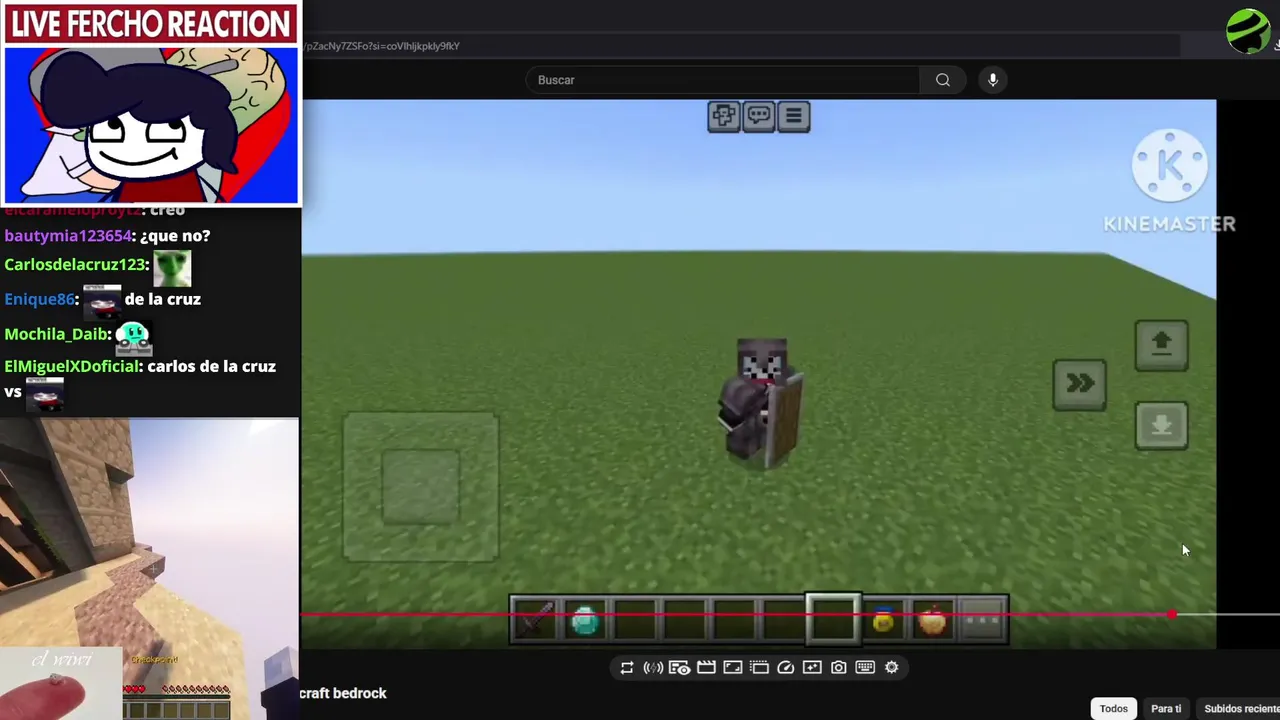Select the golden apple hotbar slot

pyautogui.click(x=933, y=621)
